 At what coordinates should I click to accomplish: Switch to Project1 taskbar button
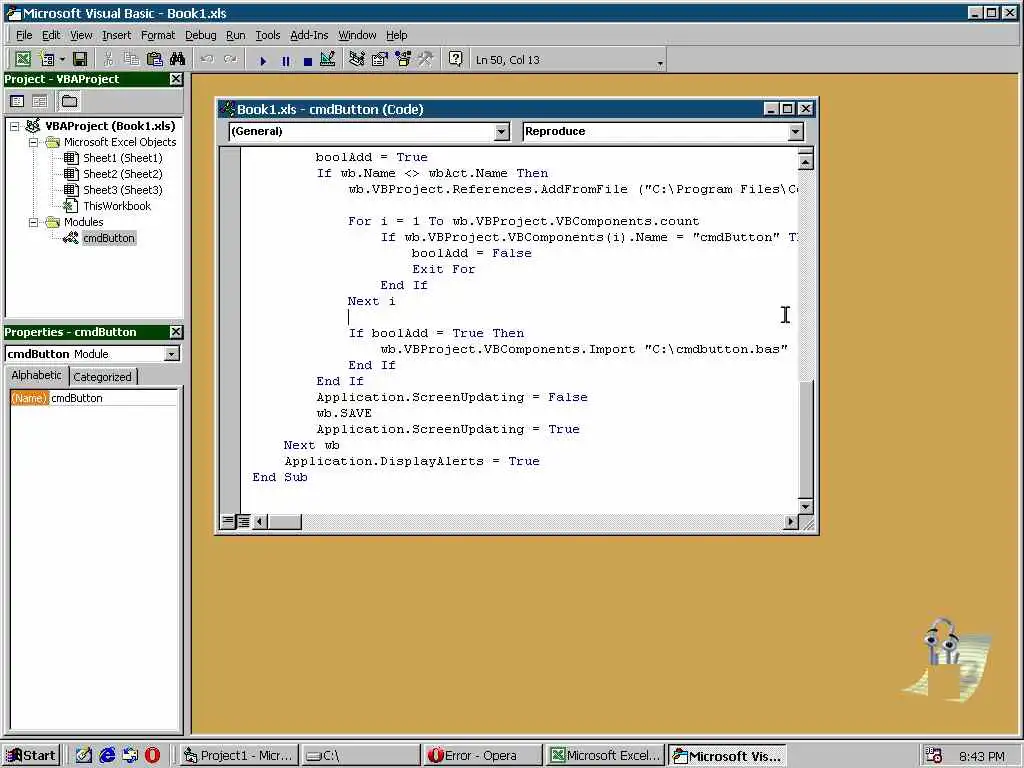(238, 756)
